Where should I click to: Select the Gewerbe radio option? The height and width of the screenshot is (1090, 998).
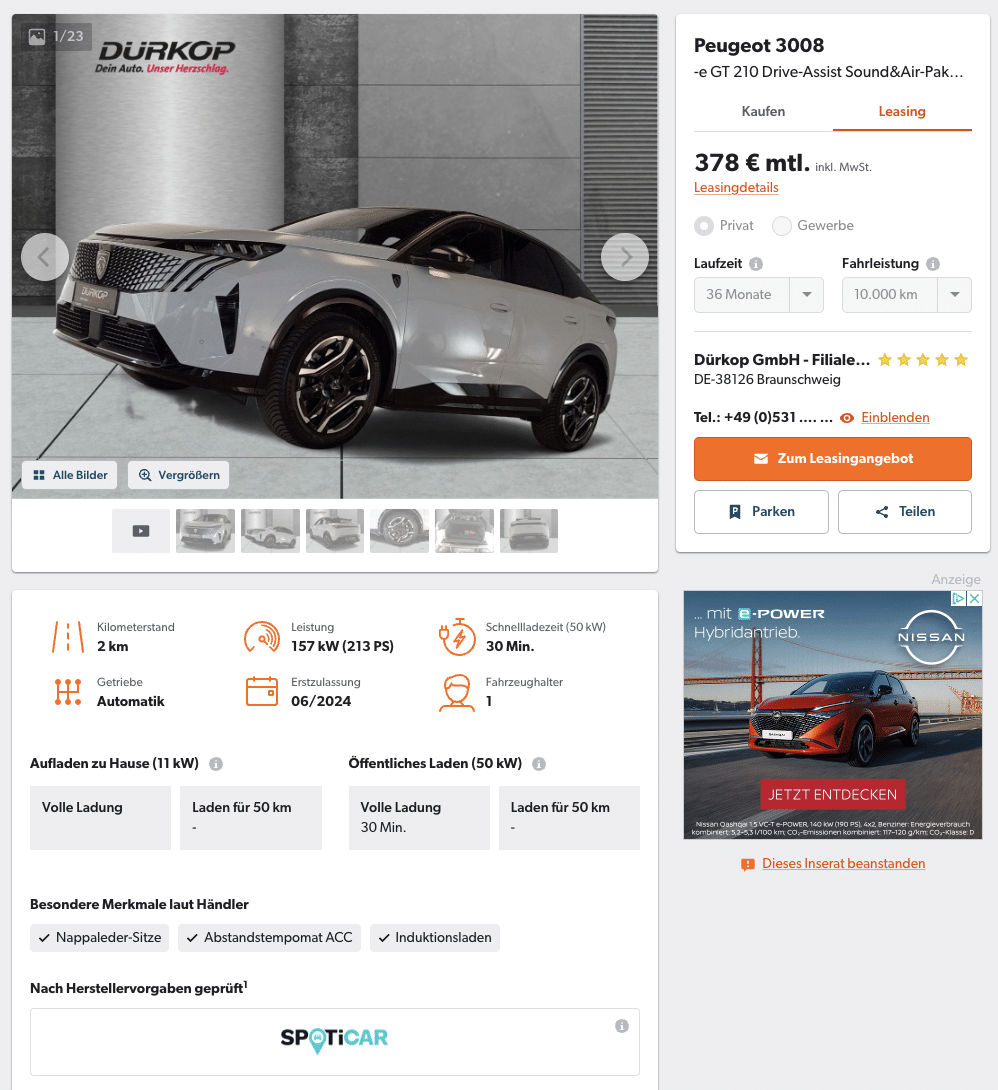click(x=782, y=226)
